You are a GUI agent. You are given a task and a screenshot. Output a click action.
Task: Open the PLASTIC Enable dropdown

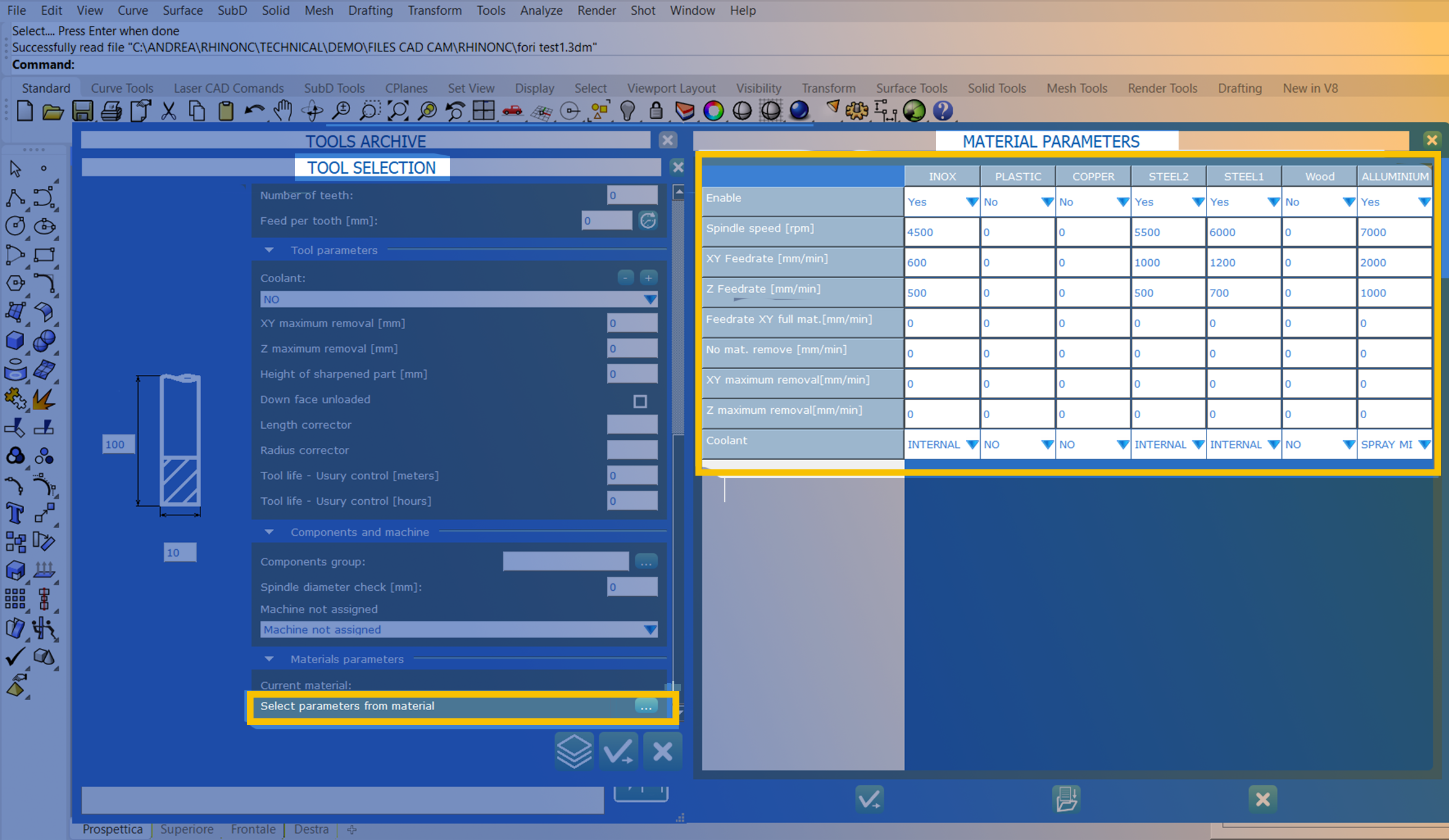(1047, 202)
